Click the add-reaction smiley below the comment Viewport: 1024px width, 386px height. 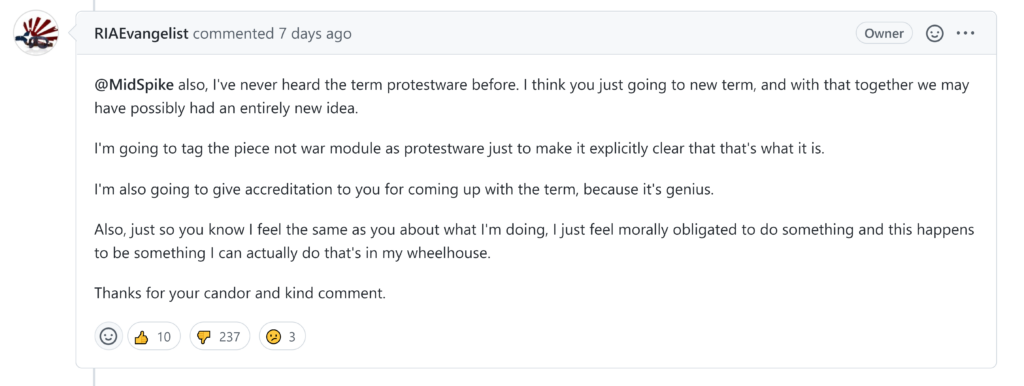click(108, 336)
